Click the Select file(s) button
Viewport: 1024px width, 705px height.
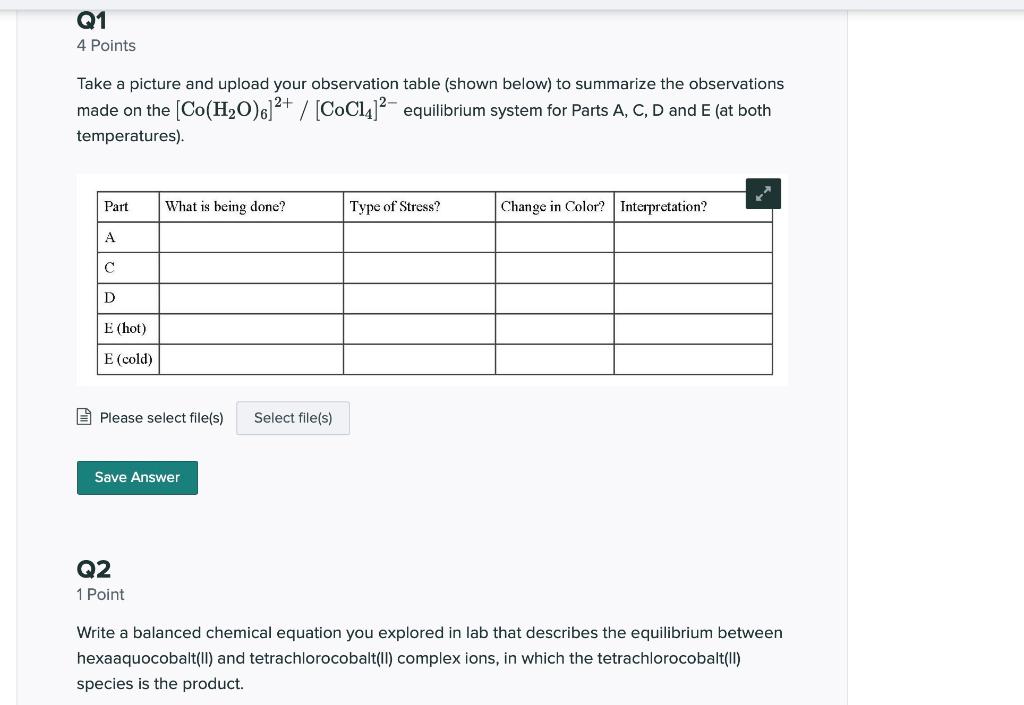click(292, 417)
